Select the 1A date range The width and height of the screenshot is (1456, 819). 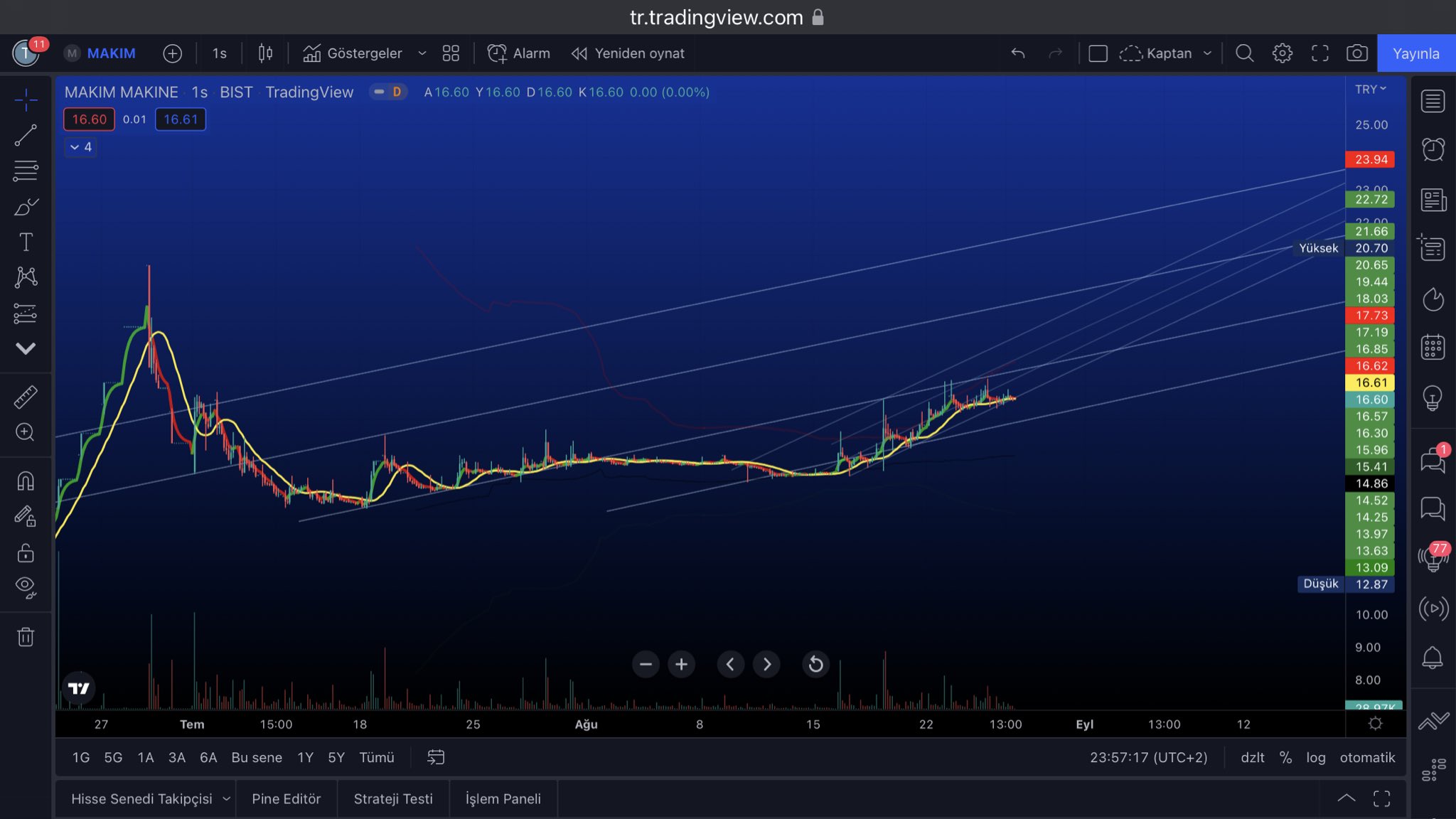145,758
